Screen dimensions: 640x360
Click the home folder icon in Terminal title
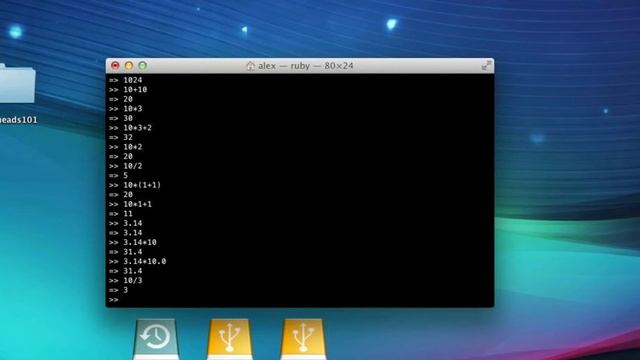point(250,66)
